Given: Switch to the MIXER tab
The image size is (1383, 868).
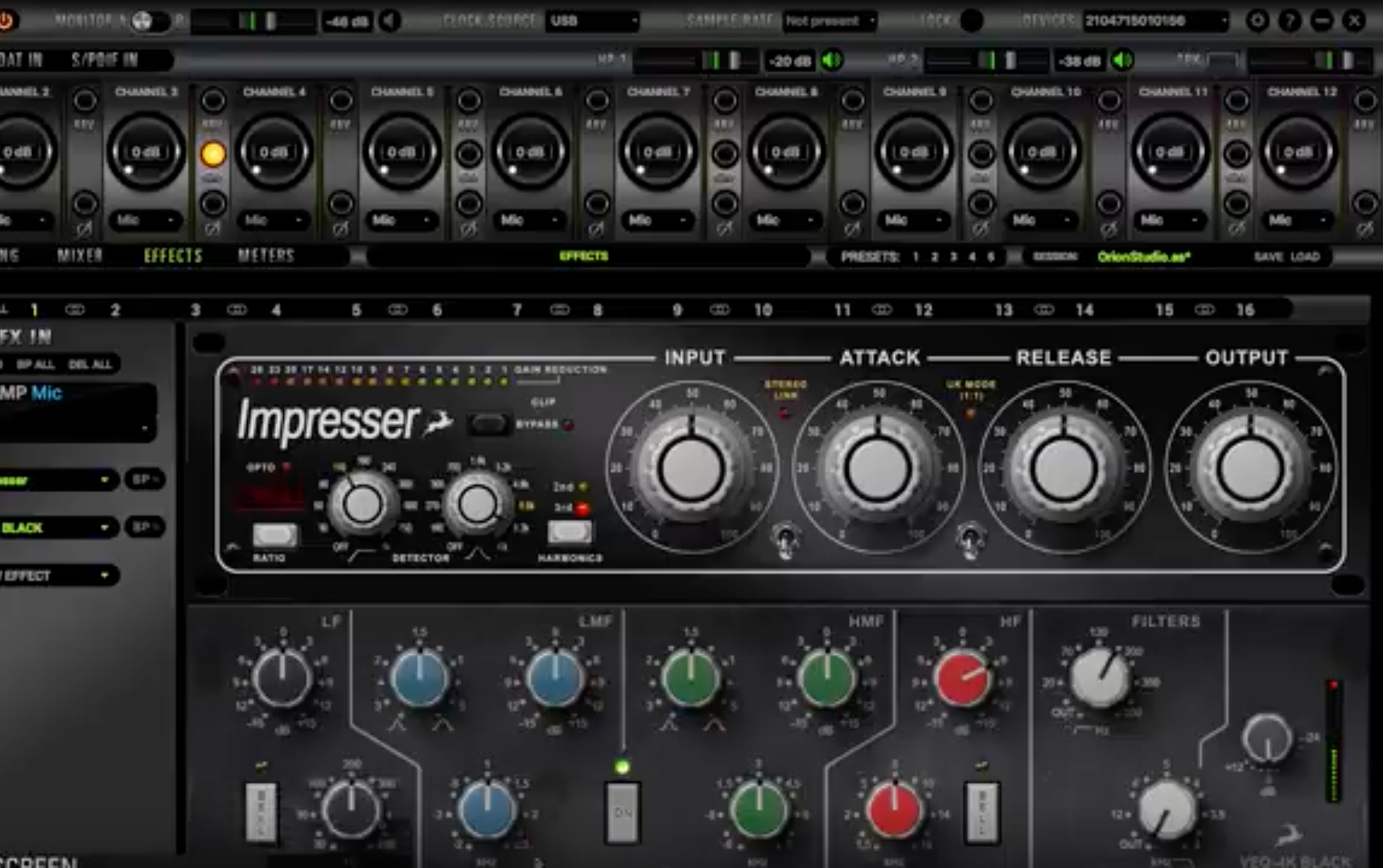Looking at the screenshot, I should click(80, 256).
